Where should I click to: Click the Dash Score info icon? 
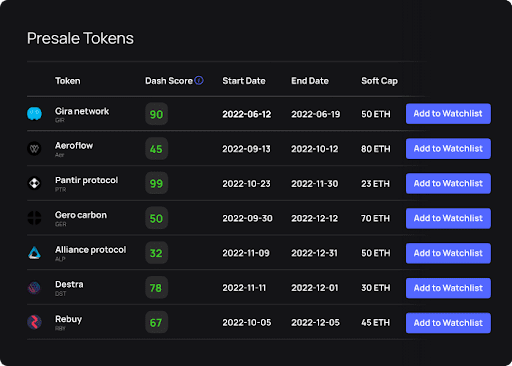tap(199, 80)
